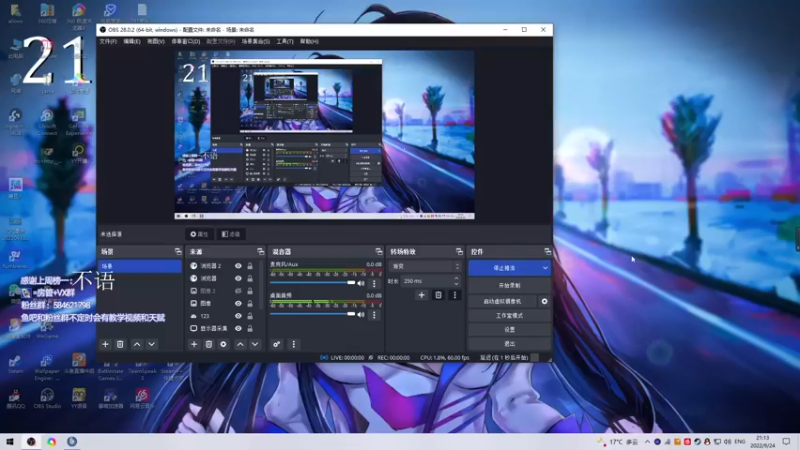This screenshot has width=800, height=450.
Task: Open source Filters button in the source toolbar
Action: click(231, 234)
